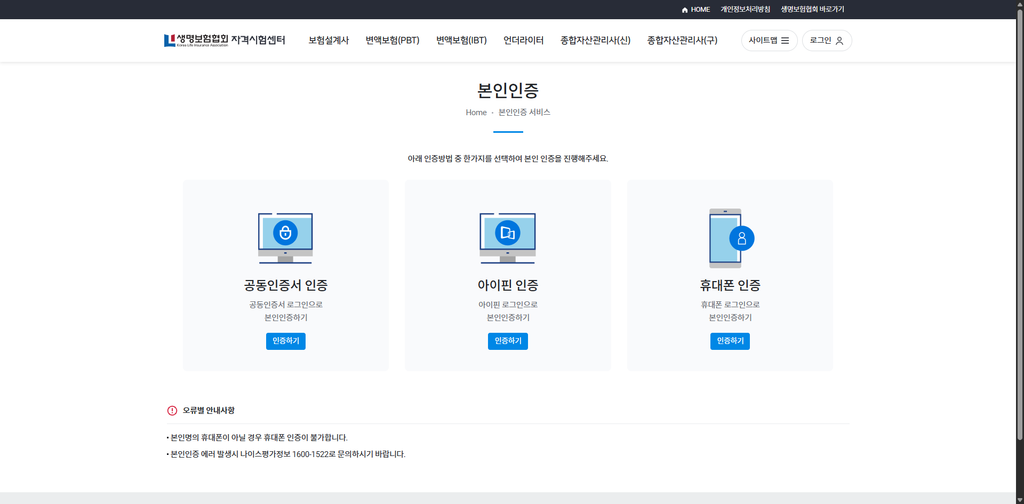1024x504 pixels.
Task: Open the 종합자산관리사(신) menu
Action: [x=596, y=40]
